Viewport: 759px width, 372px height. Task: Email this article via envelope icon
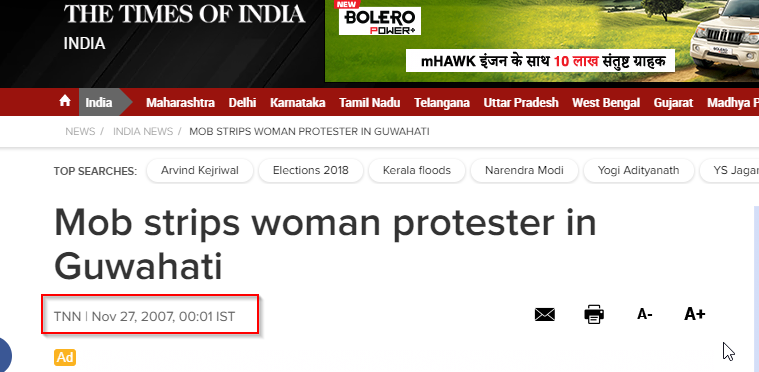[x=545, y=315]
